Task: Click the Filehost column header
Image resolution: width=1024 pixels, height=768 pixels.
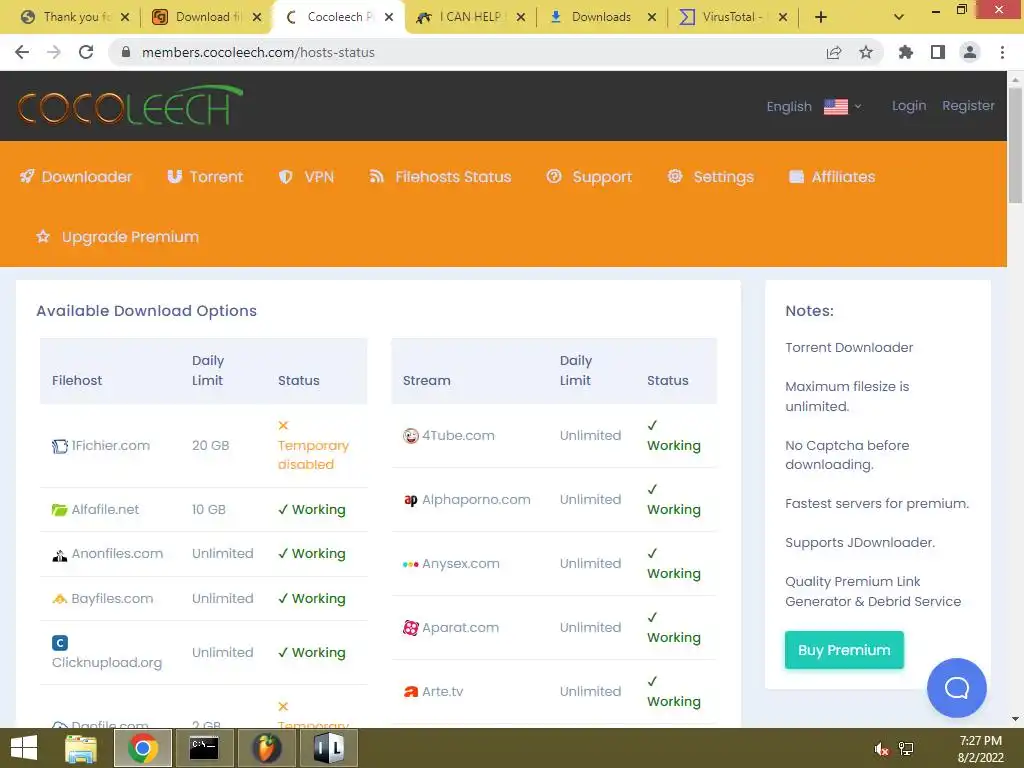Action: (x=77, y=381)
